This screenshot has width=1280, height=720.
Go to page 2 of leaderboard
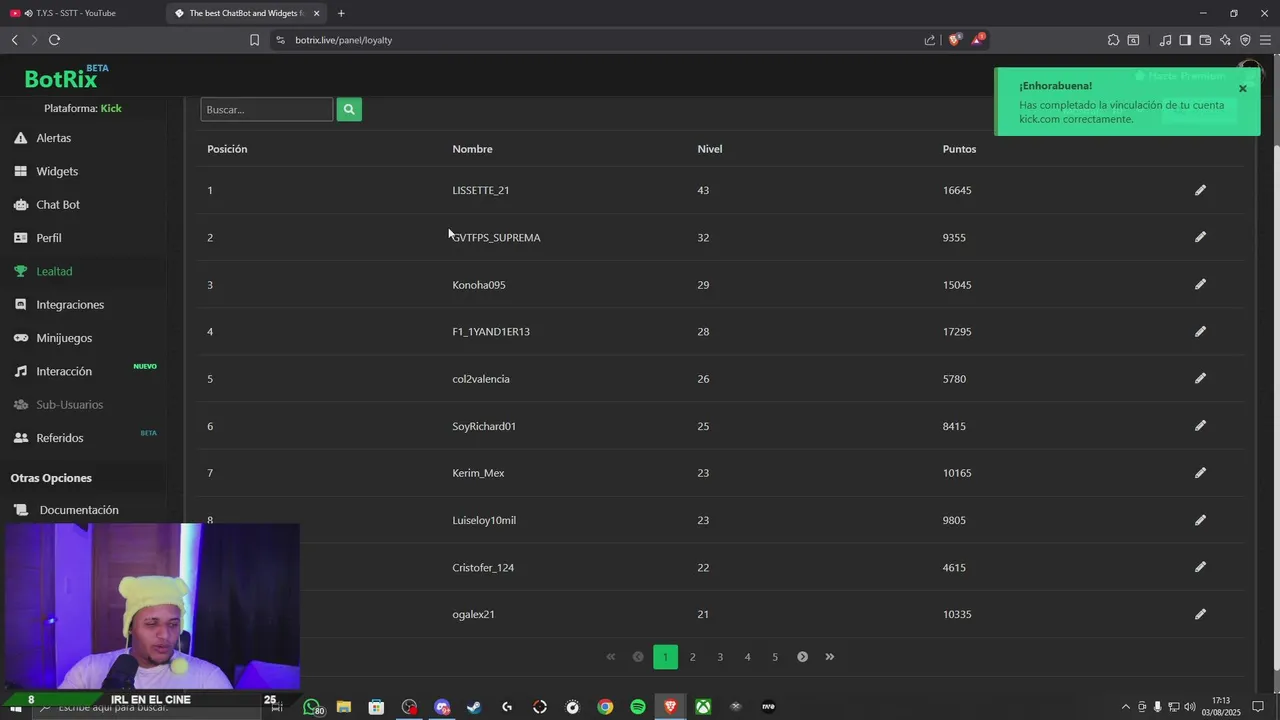(692, 657)
